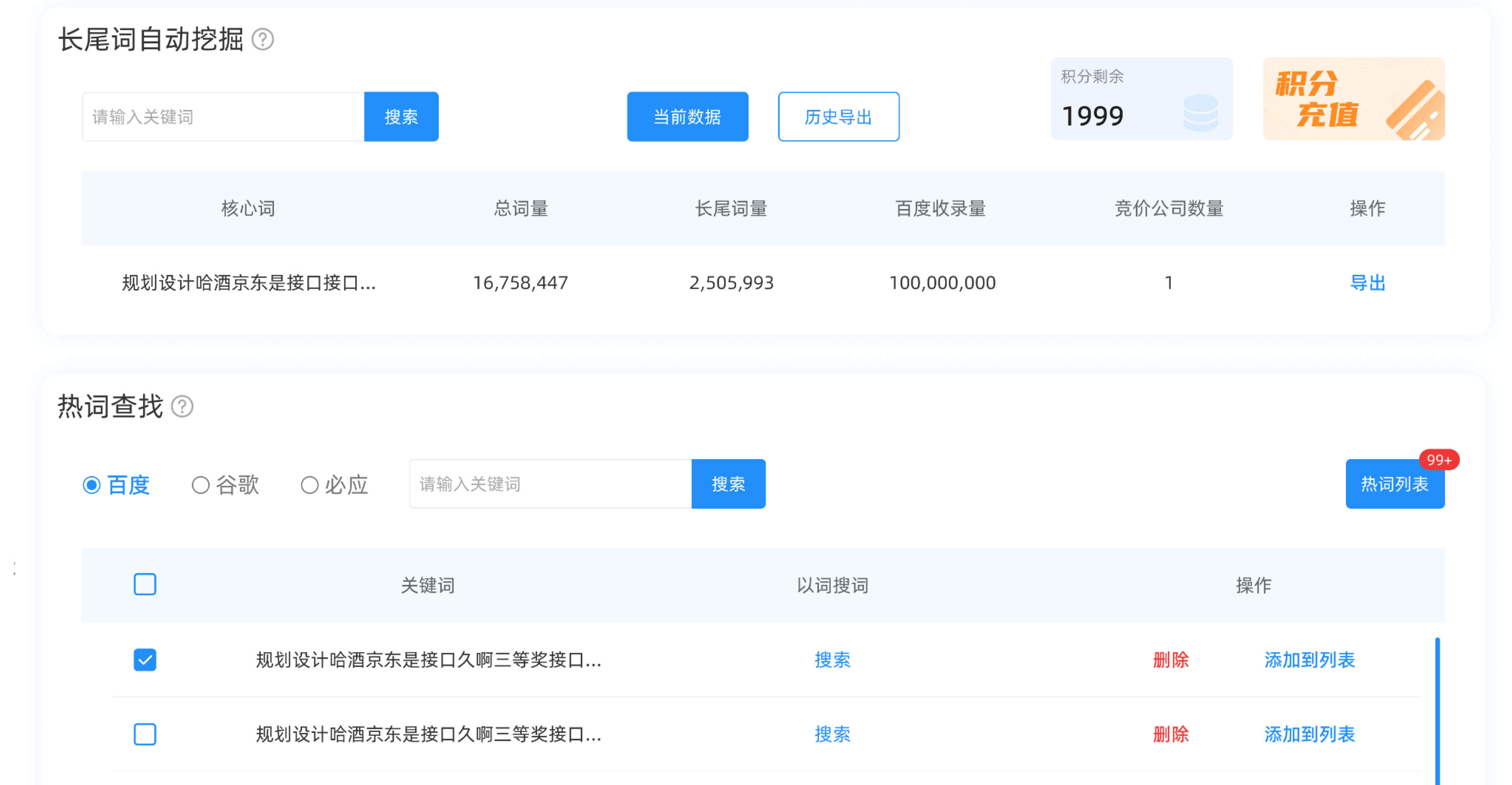The image size is (1512, 785).
Task: Toggle the select-all checkbox in table header
Action: 145,584
